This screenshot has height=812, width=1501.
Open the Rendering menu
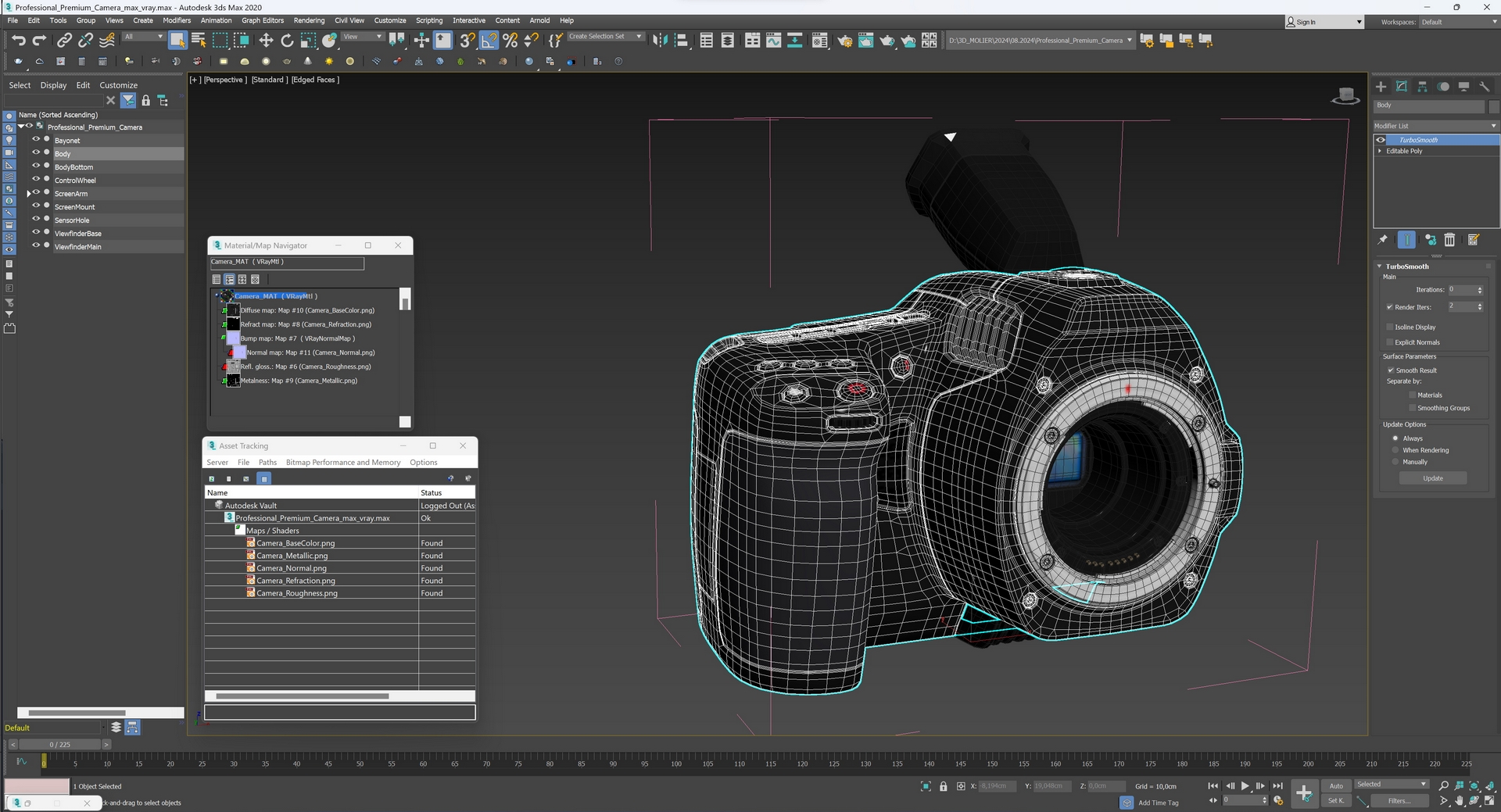pyautogui.click(x=309, y=20)
